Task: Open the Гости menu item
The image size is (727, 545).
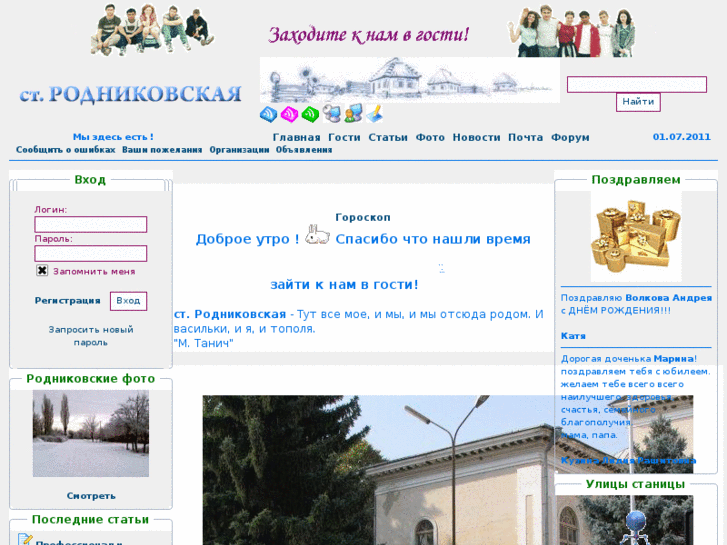Action: pos(344,137)
